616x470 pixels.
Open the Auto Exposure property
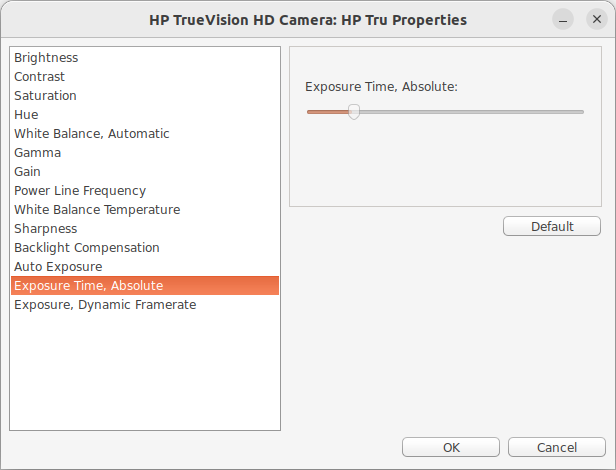point(58,267)
